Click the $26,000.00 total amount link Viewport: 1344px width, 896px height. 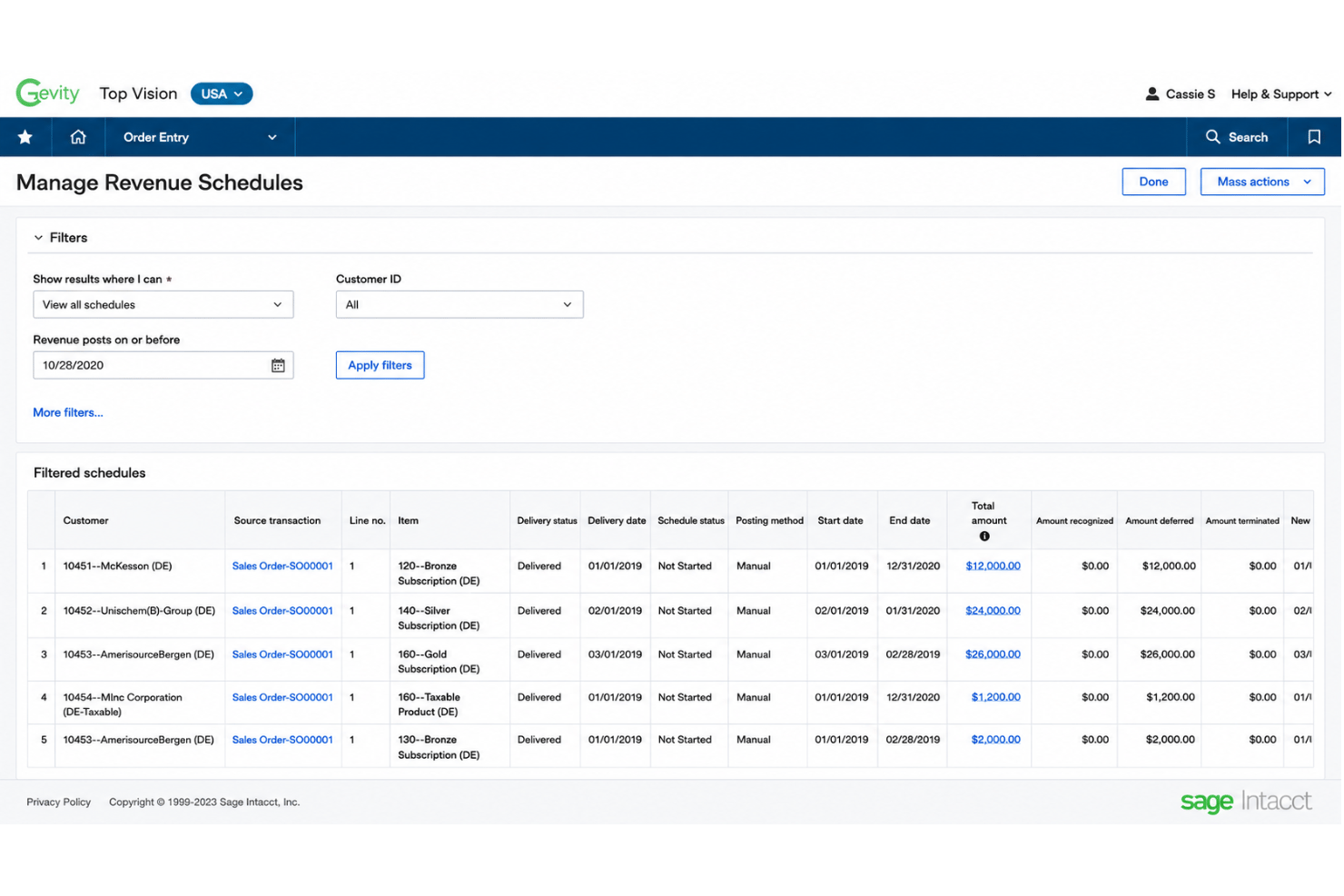coord(995,655)
